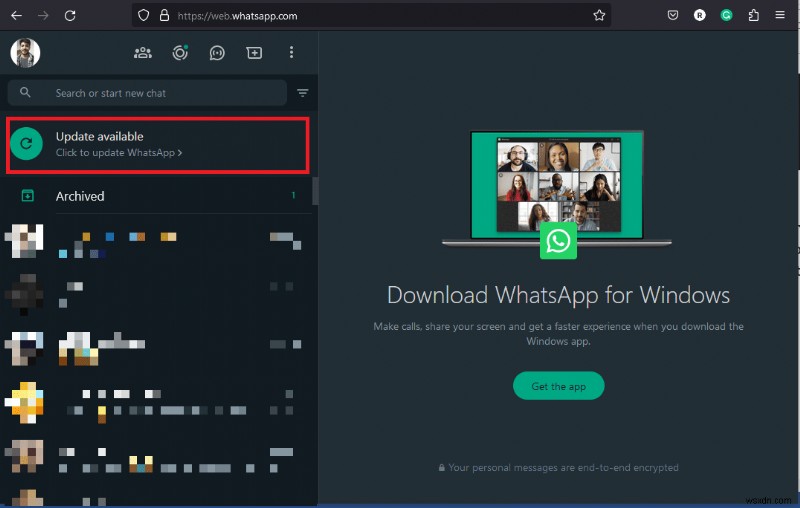This screenshot has width=800, height=508.
Task: Go back with the browser back arrow
Action: point(16,16)
